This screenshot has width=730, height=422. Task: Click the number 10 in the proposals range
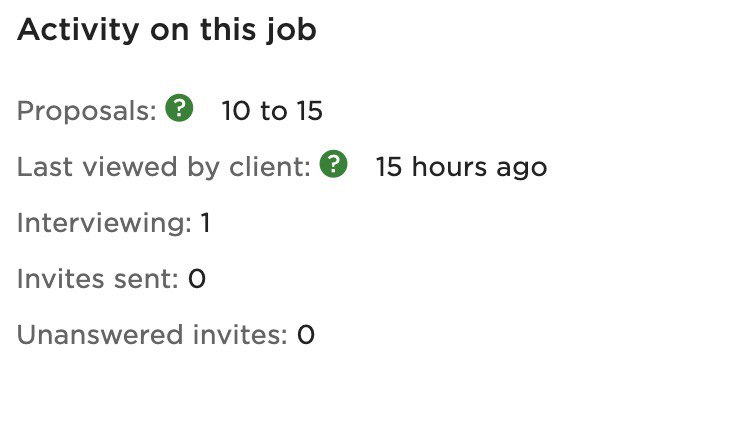click(x=236, y=110)
